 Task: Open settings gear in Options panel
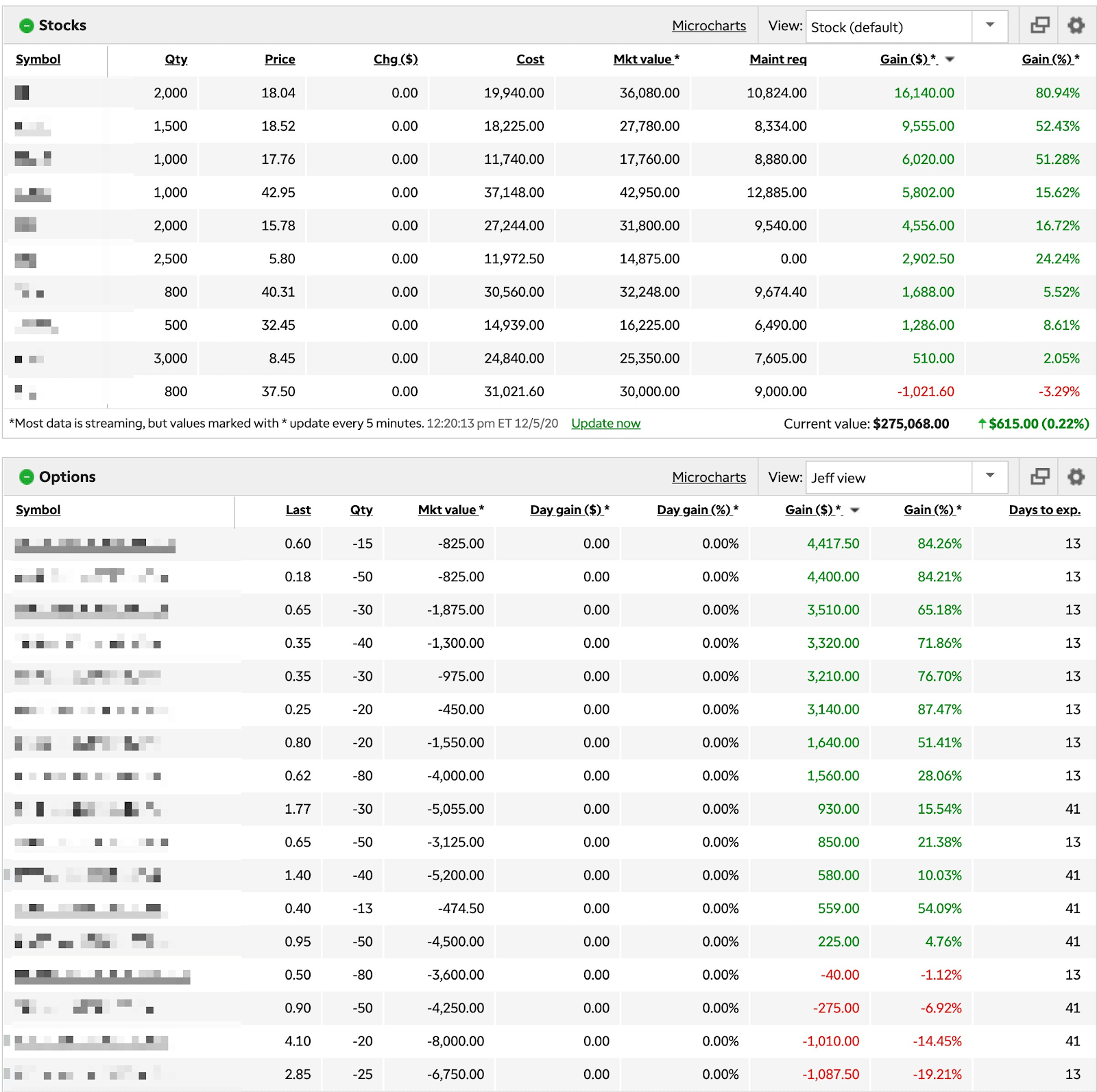coord(1076,476)
